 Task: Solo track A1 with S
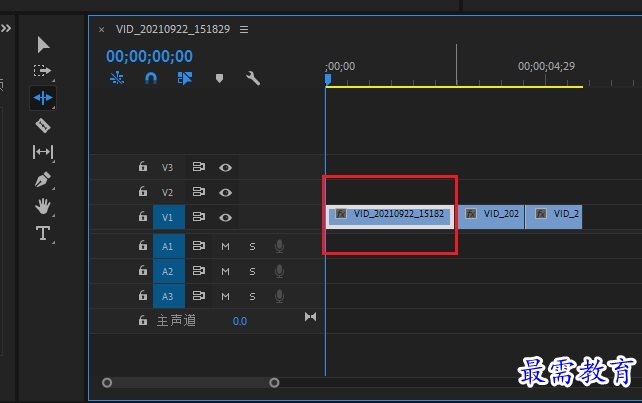tap(252, 247)
